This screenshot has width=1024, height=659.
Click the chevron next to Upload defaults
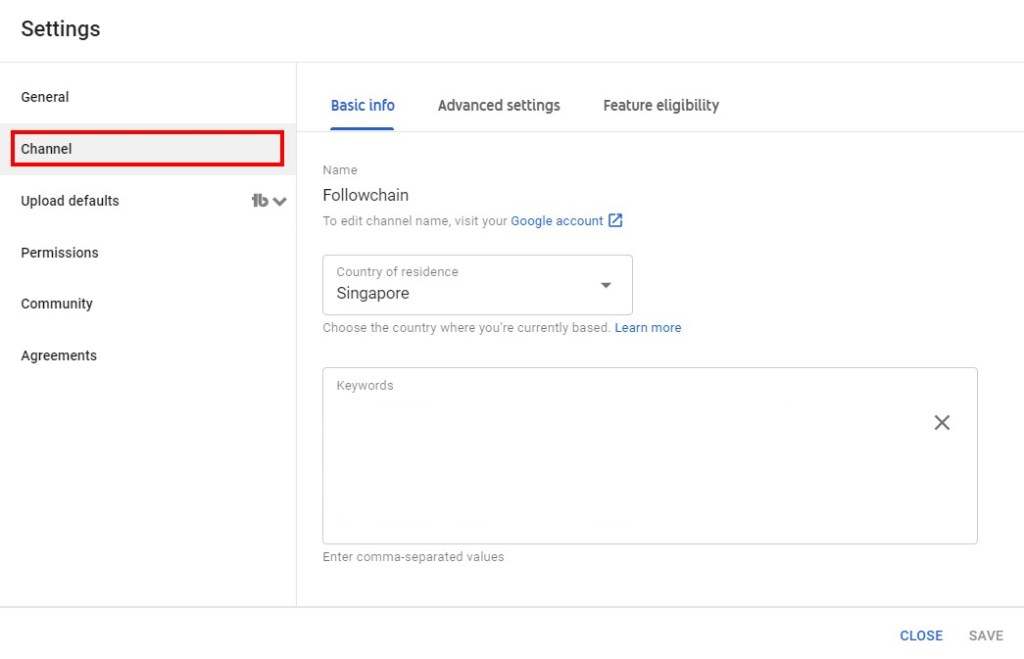point(280,201)
